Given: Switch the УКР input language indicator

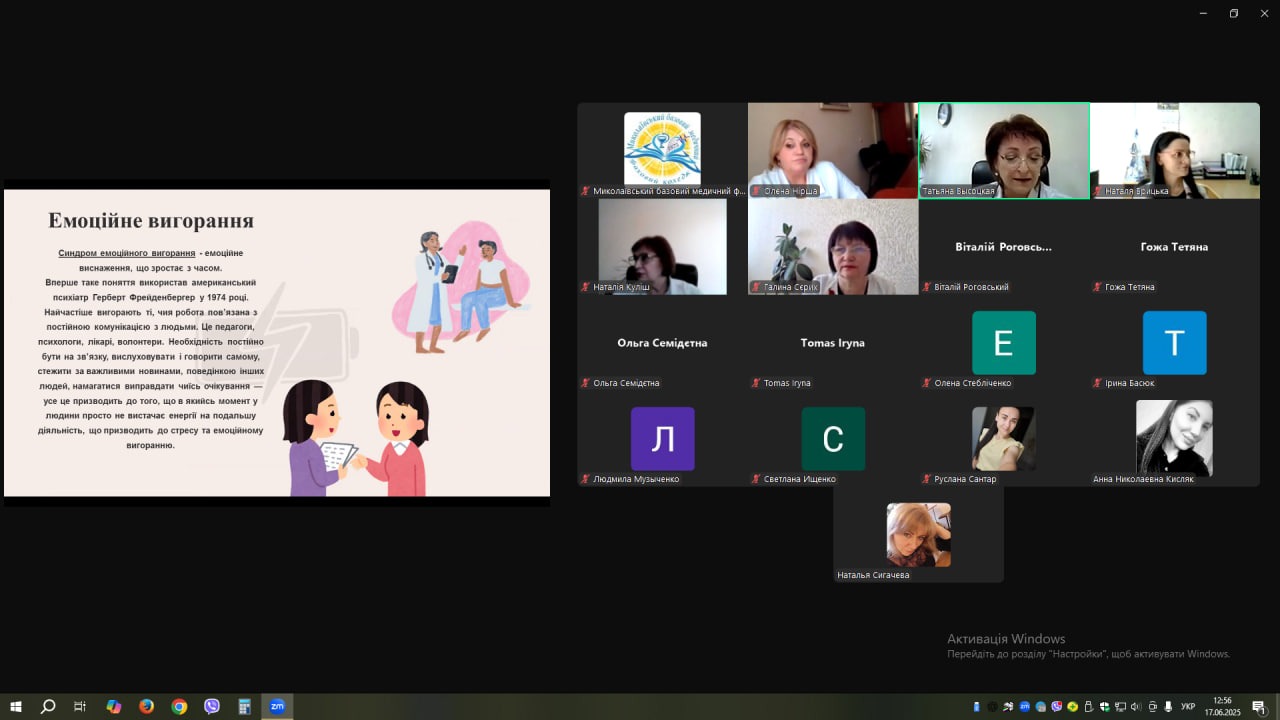Looking at the screenshot, I should (1188, 707).
